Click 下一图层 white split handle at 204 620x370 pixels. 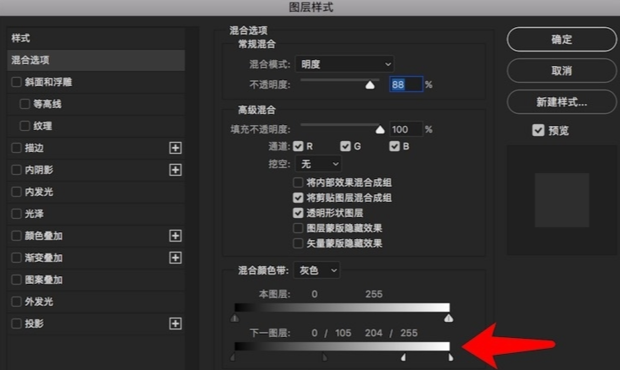coord(403,357)
